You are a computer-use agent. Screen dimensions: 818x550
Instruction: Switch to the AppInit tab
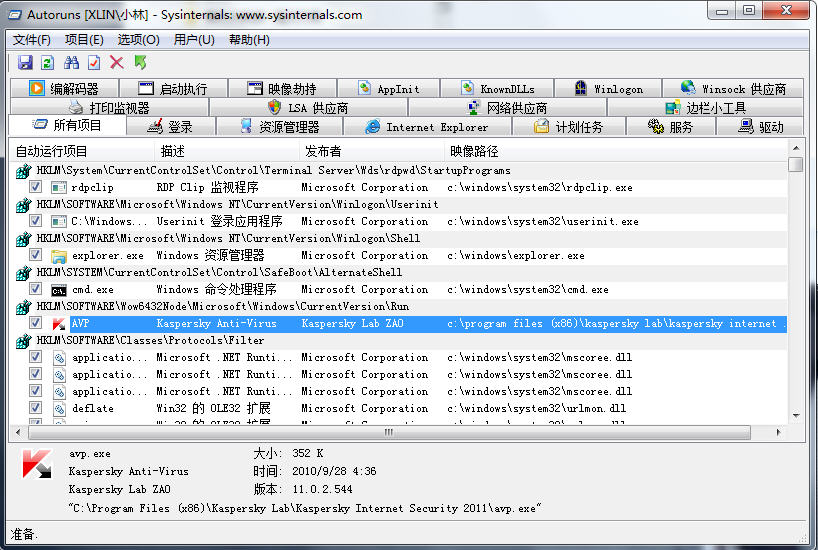[x=389, y=88]
